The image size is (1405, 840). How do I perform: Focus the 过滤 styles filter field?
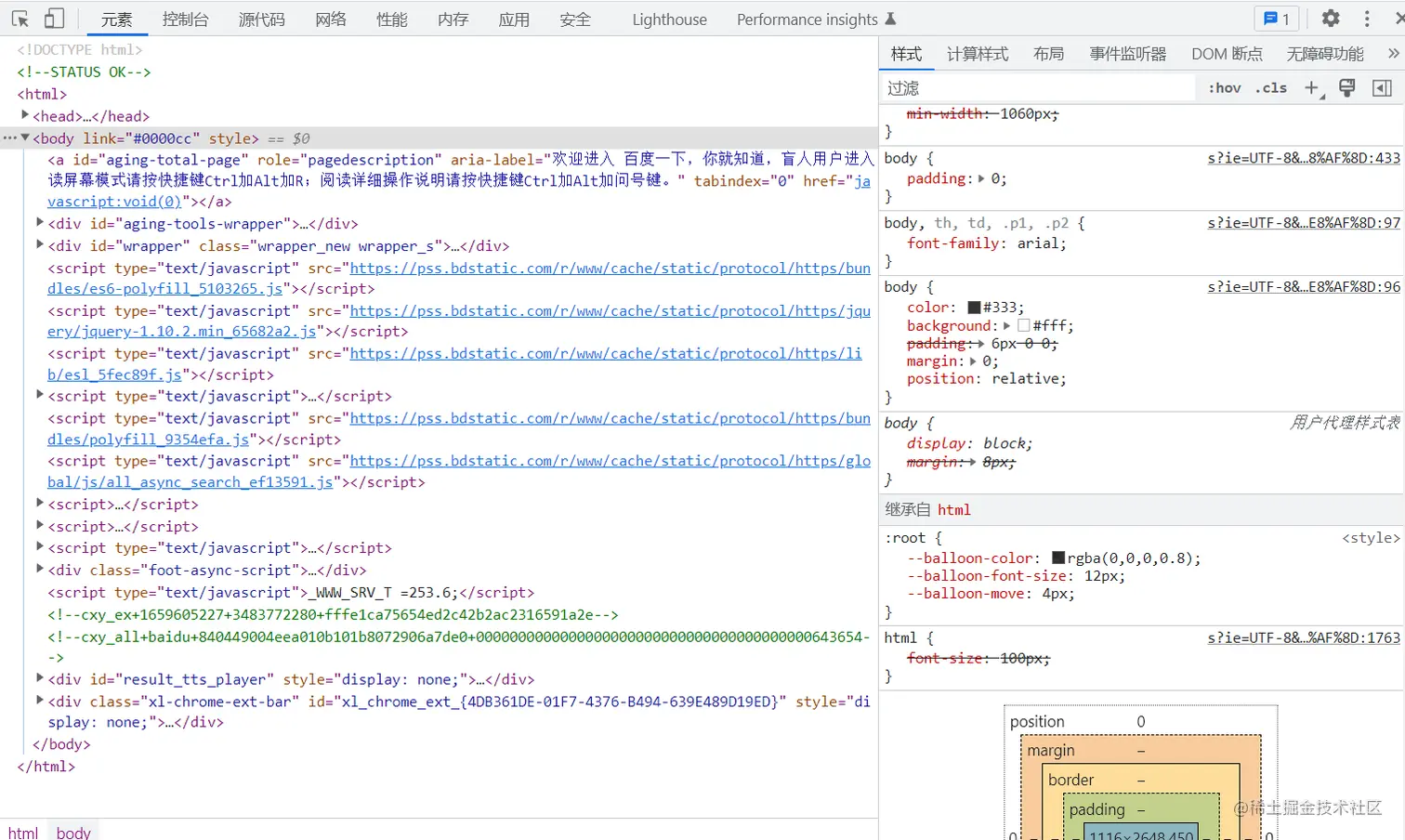pyautogui.click(x=1038, y=88)
